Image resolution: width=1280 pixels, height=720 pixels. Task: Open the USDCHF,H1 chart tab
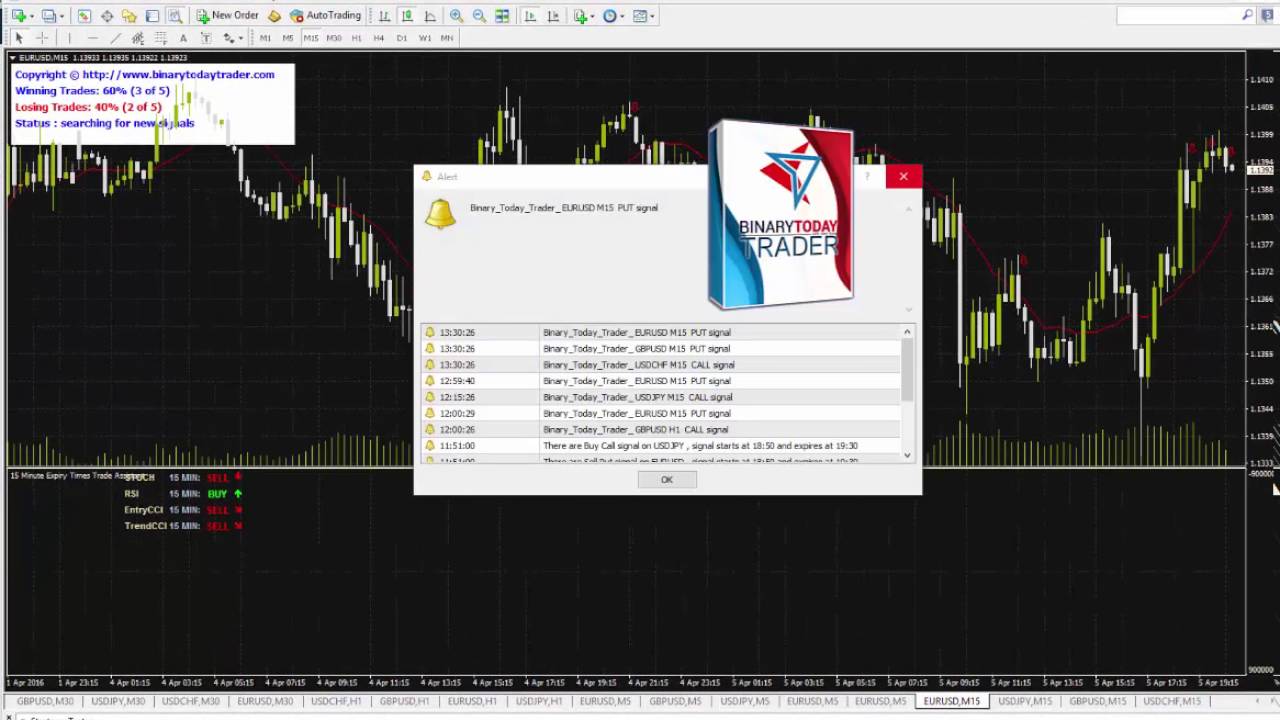click(335, 701)
